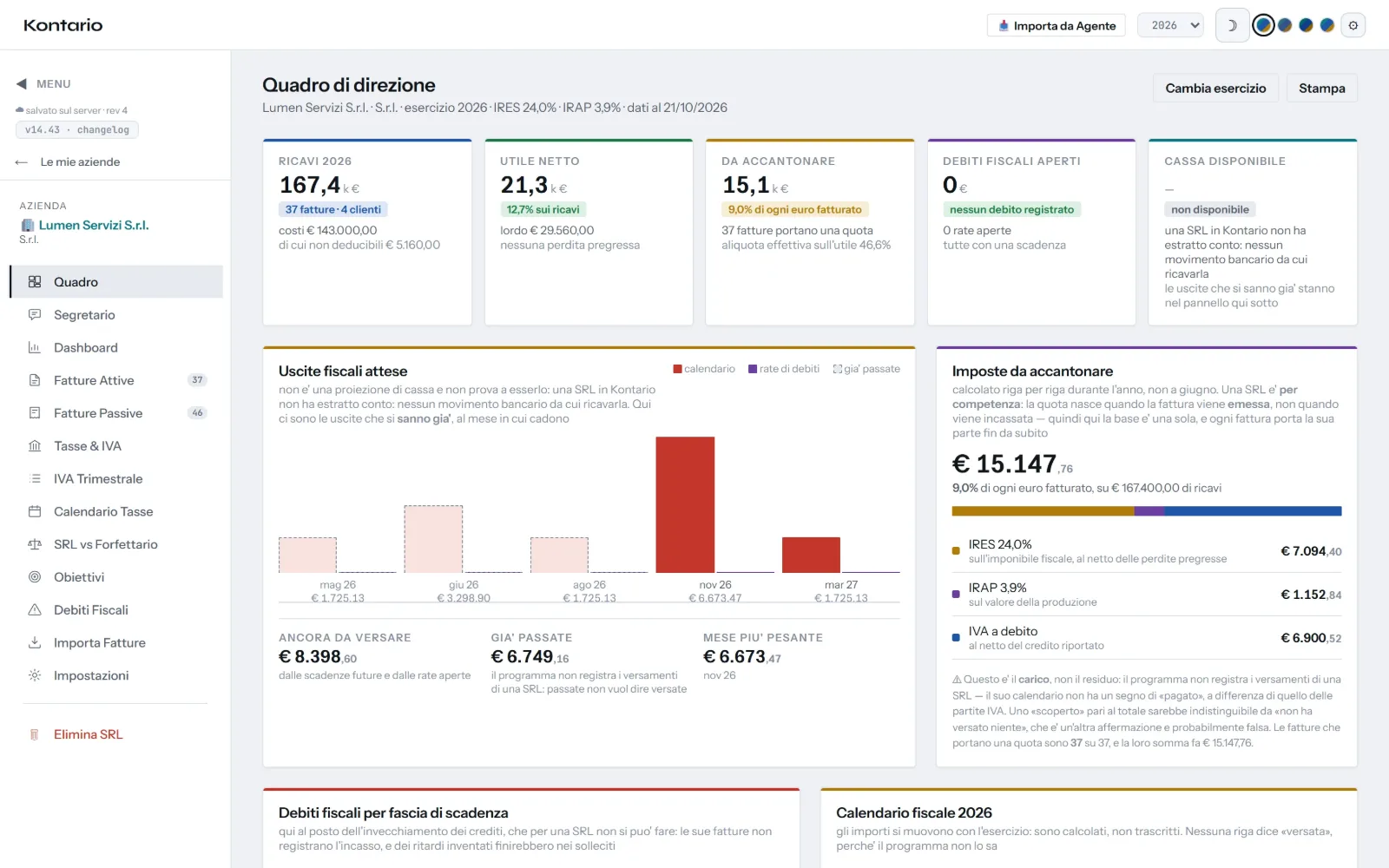Open the Quadro grid icon in sidebar

pyautogui.click(x=35, y=282)
